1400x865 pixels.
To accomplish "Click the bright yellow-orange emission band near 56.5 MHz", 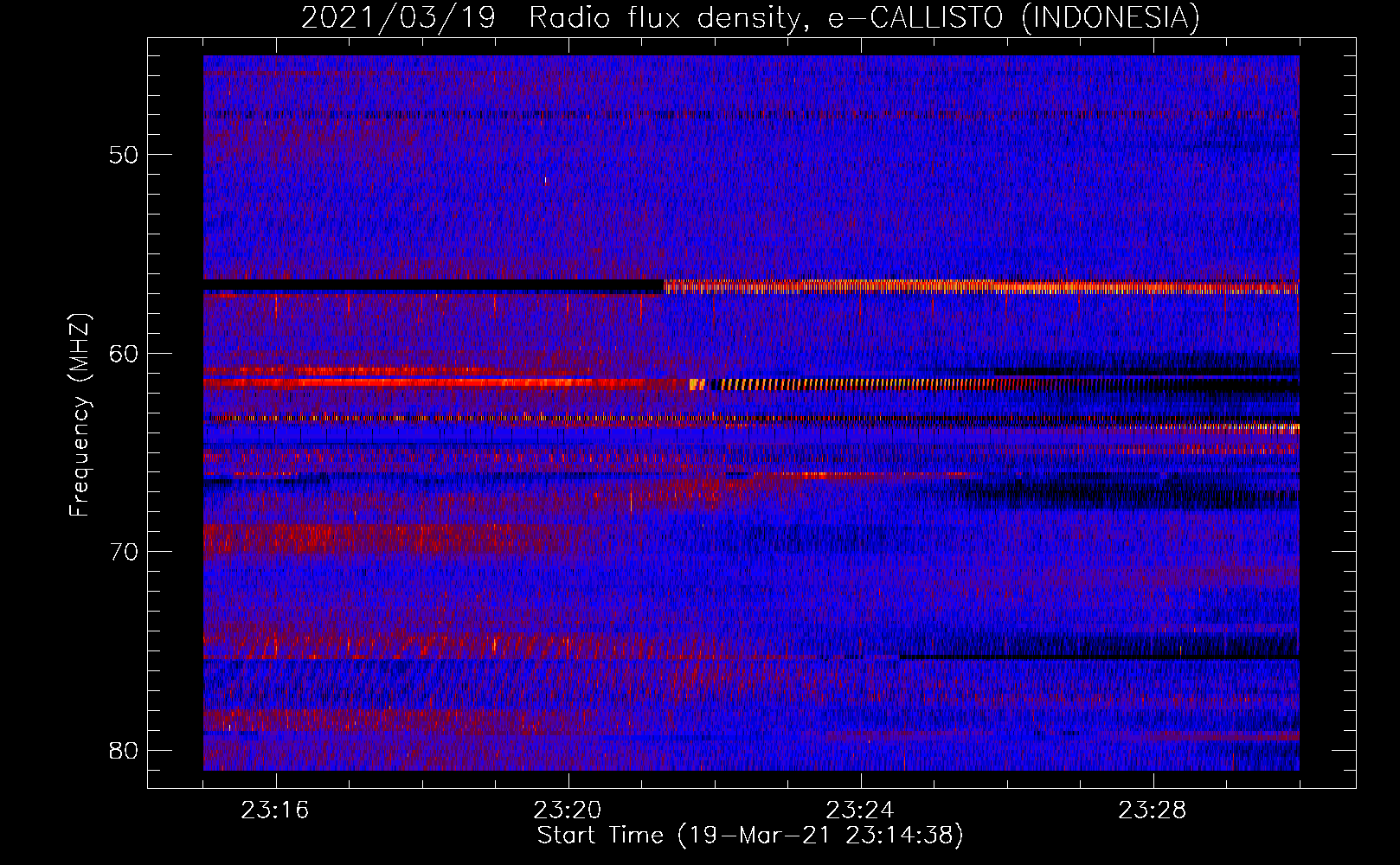I will point(981,286).
